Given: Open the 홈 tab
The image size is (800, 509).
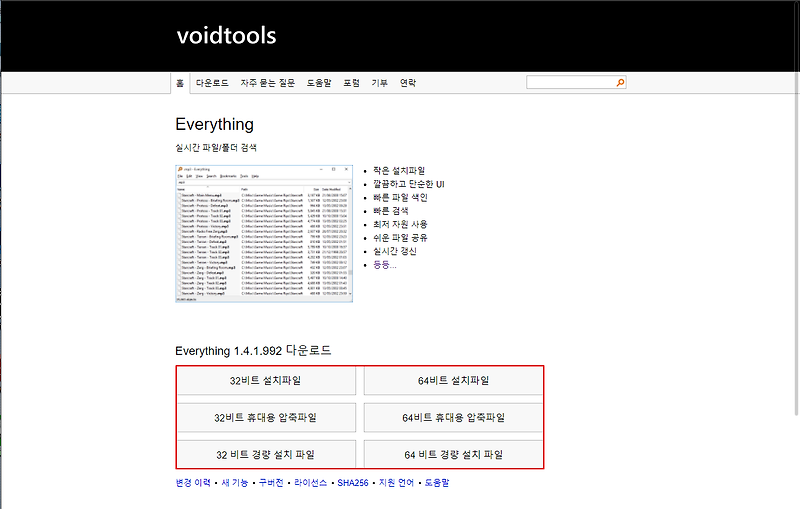Looking at the screenshot, I should [180, 83].
